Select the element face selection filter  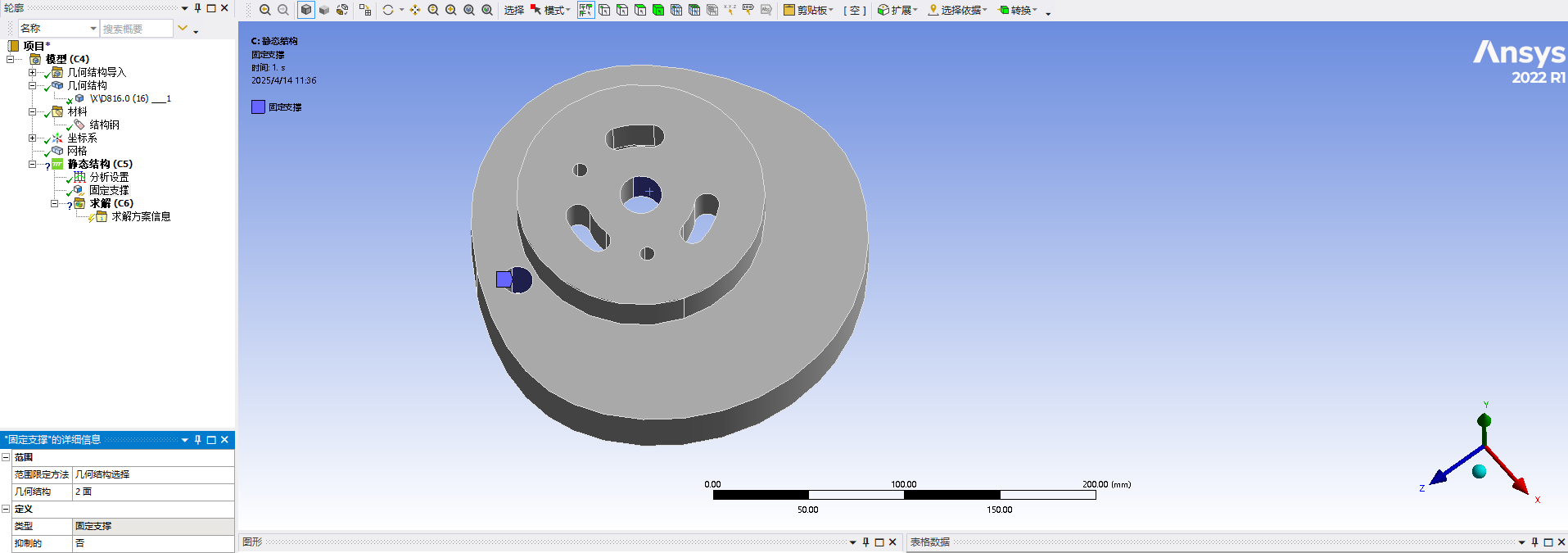tap(694, 10)
